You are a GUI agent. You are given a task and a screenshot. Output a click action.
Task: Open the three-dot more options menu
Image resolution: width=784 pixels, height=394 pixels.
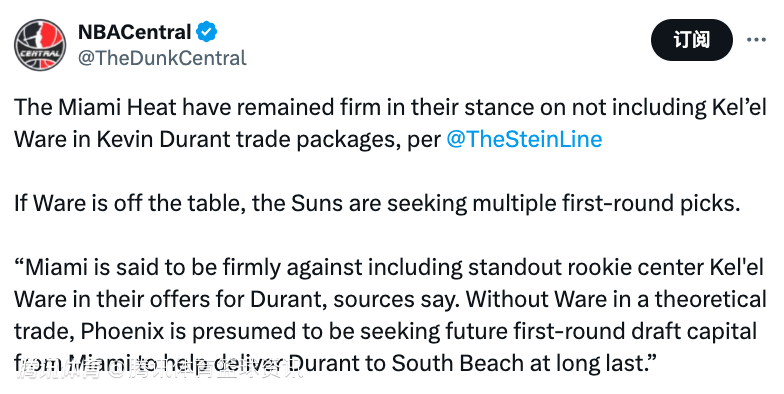pyautogui.click(x=756, y=40)
